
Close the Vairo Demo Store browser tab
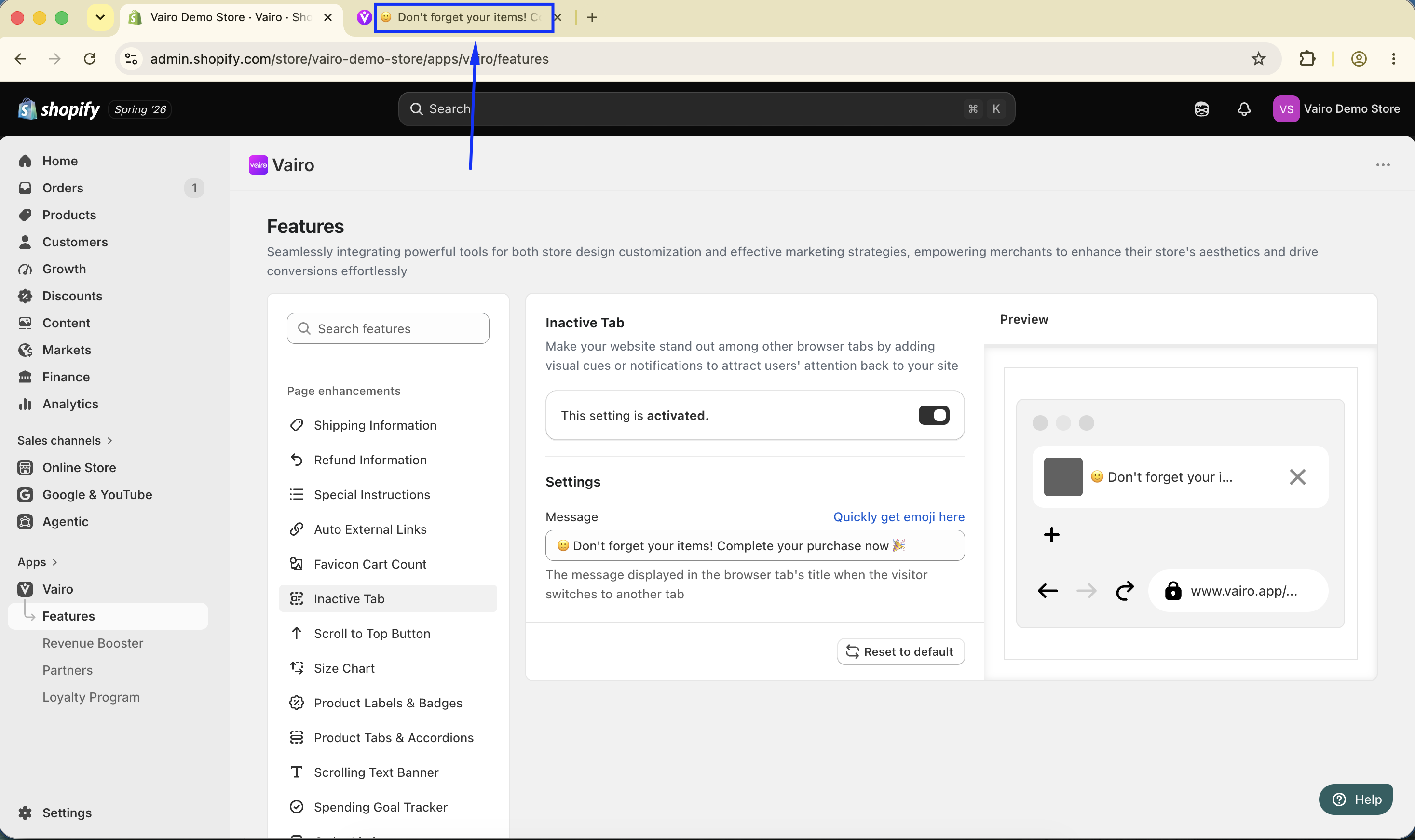[x=328, y=17]
